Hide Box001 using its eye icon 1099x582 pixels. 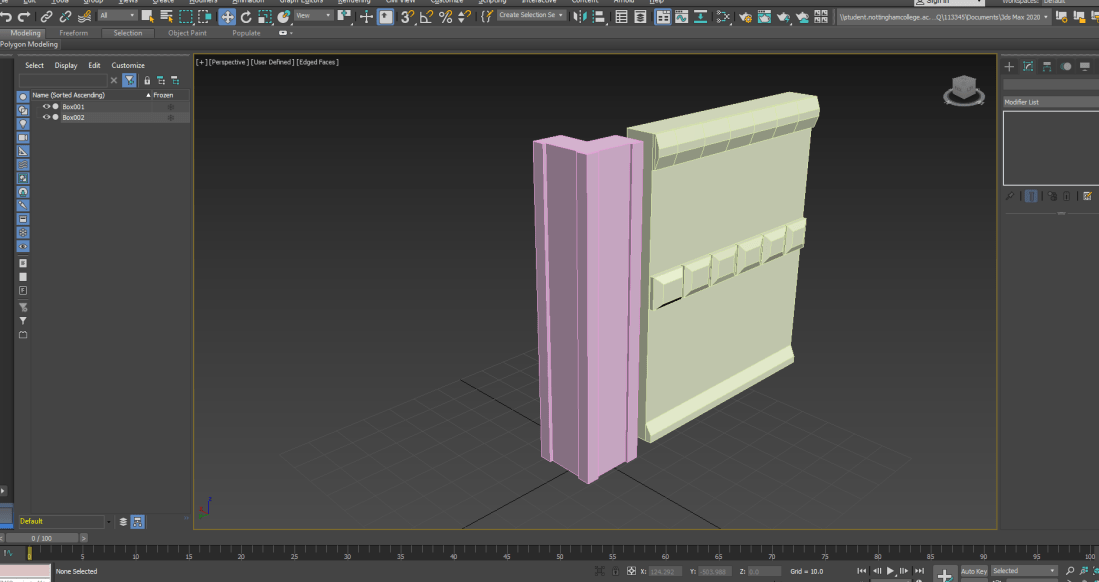46,106
